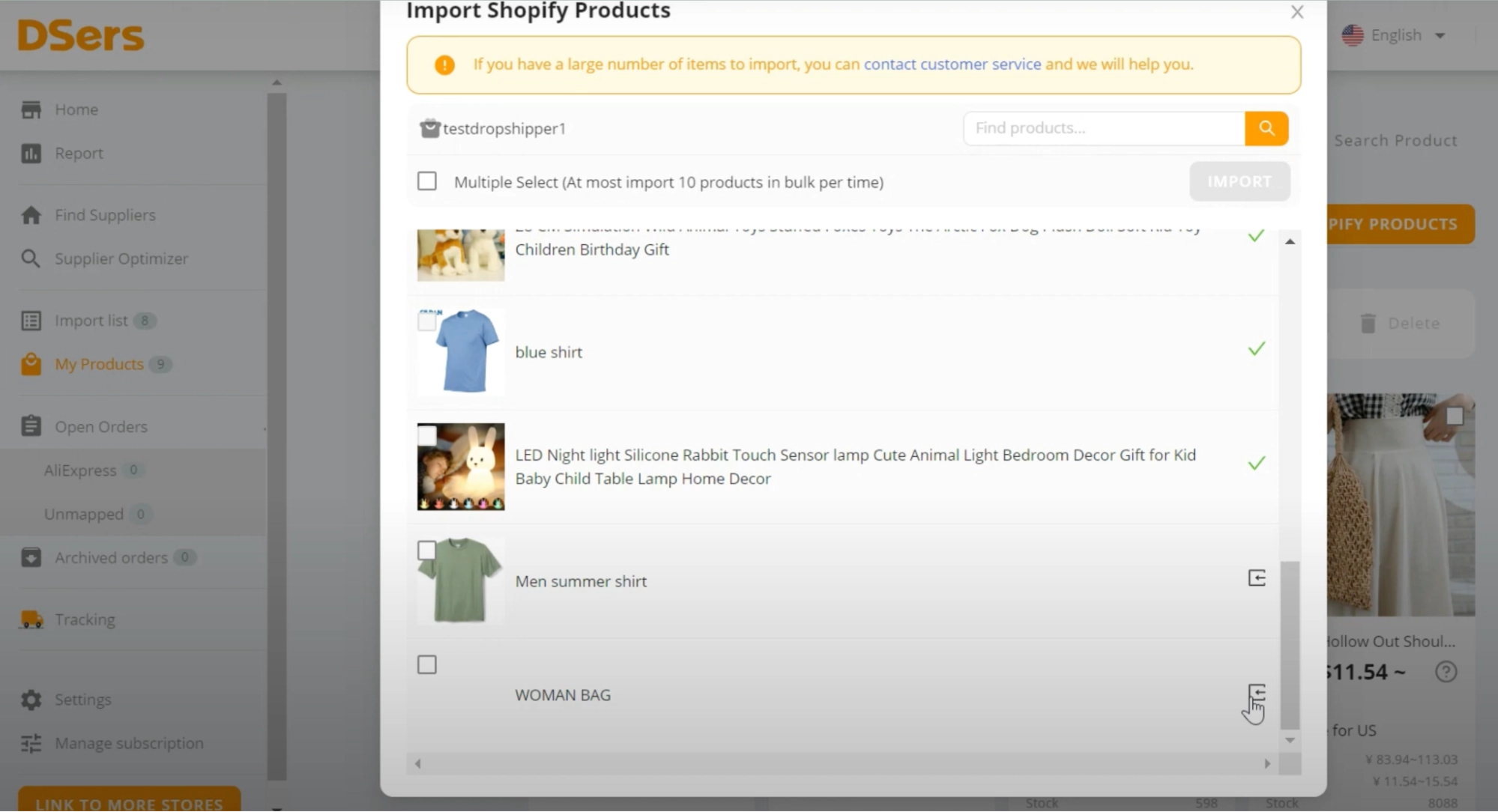Click the store icon next to testdropshipper1
Viewport: 1498px width, 812px height.
[x=430, y=128]
